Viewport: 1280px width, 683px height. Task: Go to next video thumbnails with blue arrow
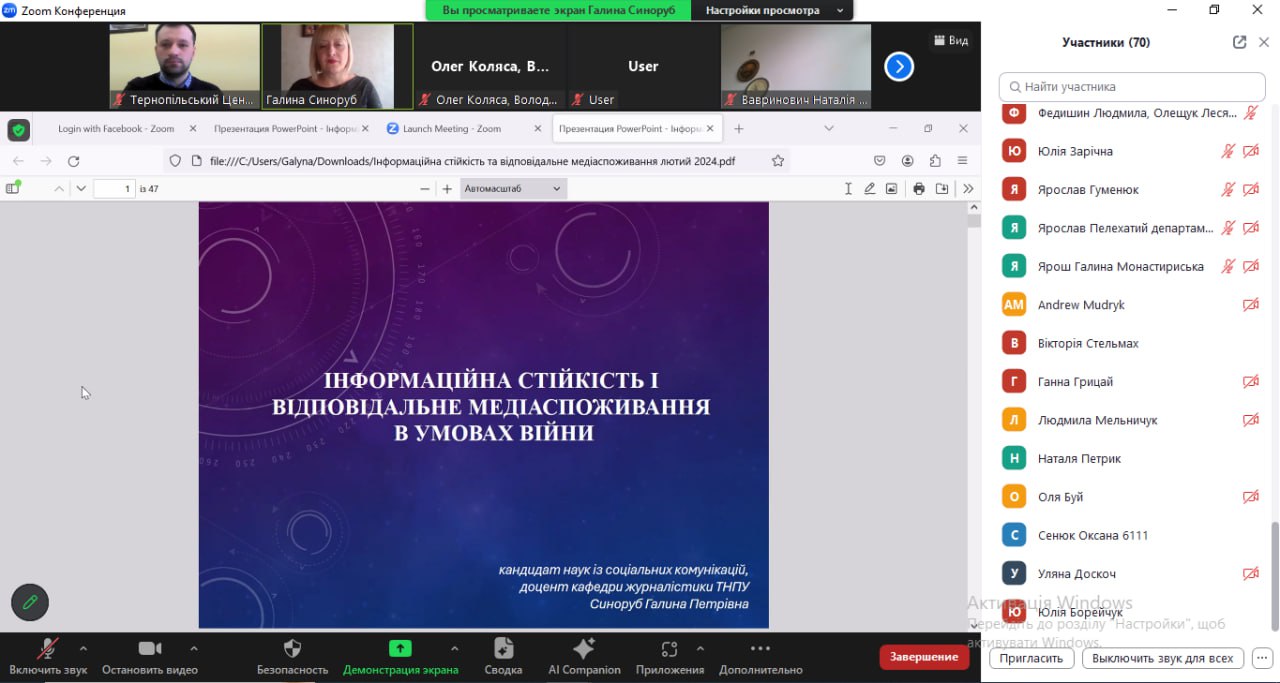[x=899, y=67]
